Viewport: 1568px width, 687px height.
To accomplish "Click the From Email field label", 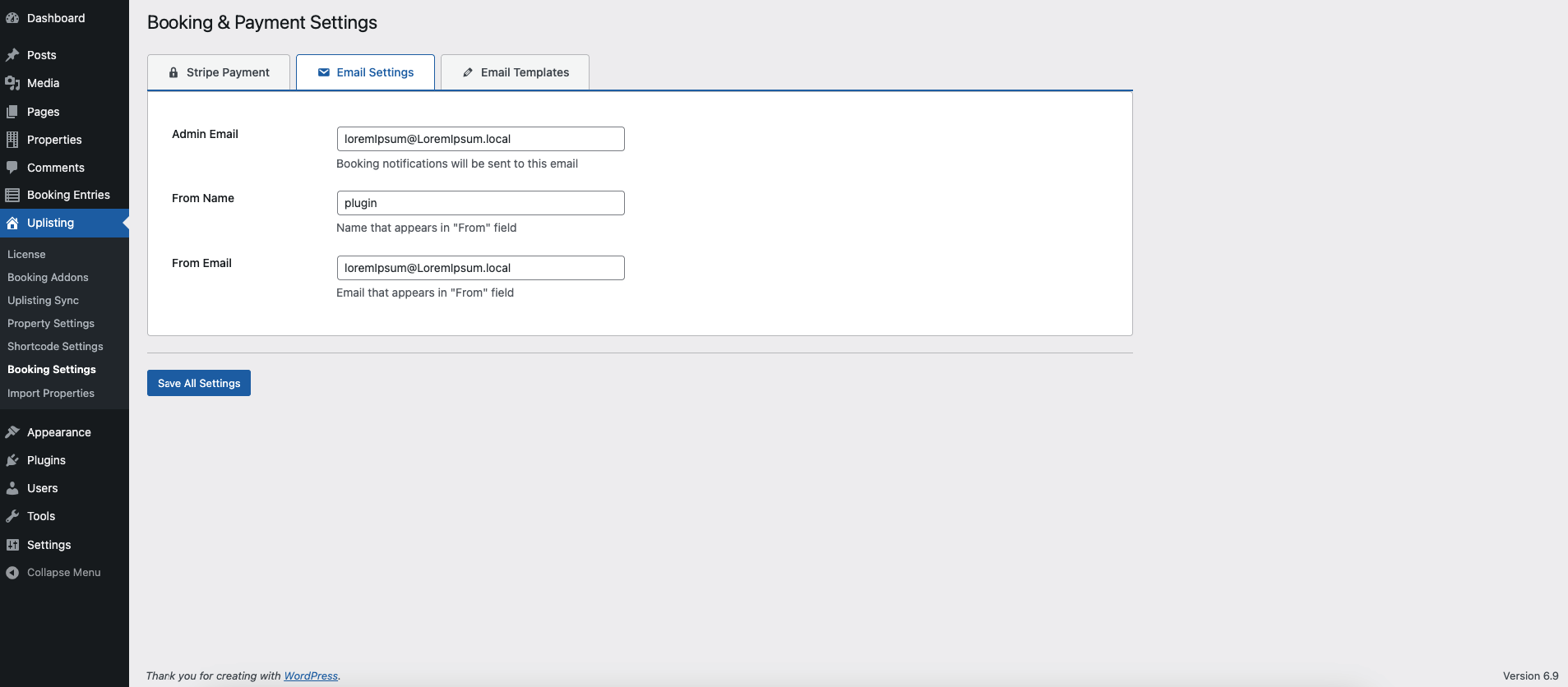I will (x=201, y=263).
